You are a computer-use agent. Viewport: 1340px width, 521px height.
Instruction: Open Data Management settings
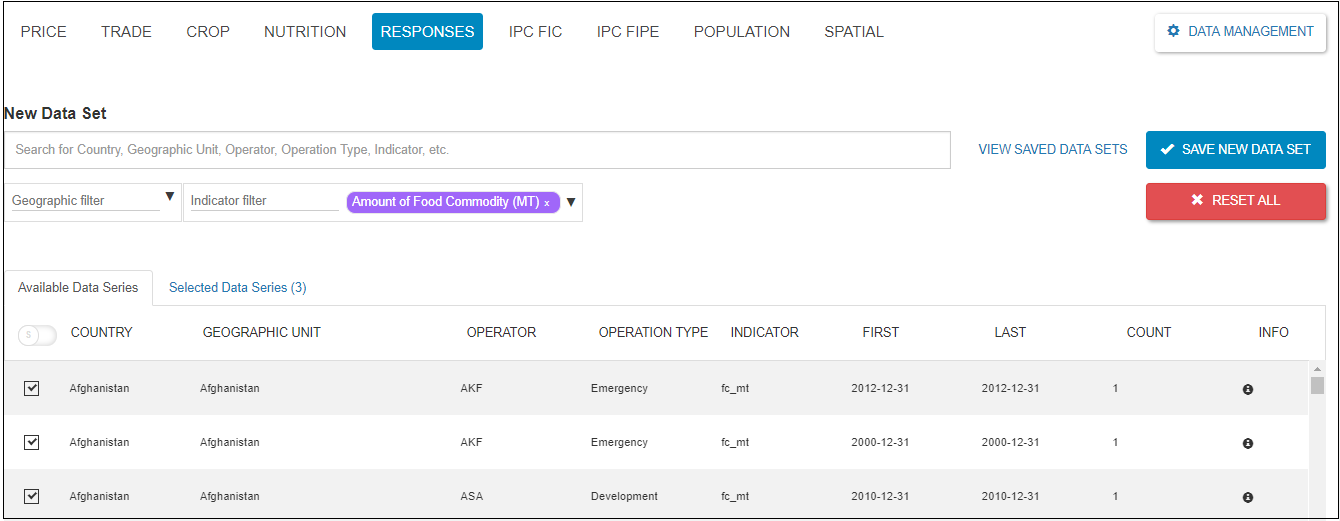coord(1240,32)
